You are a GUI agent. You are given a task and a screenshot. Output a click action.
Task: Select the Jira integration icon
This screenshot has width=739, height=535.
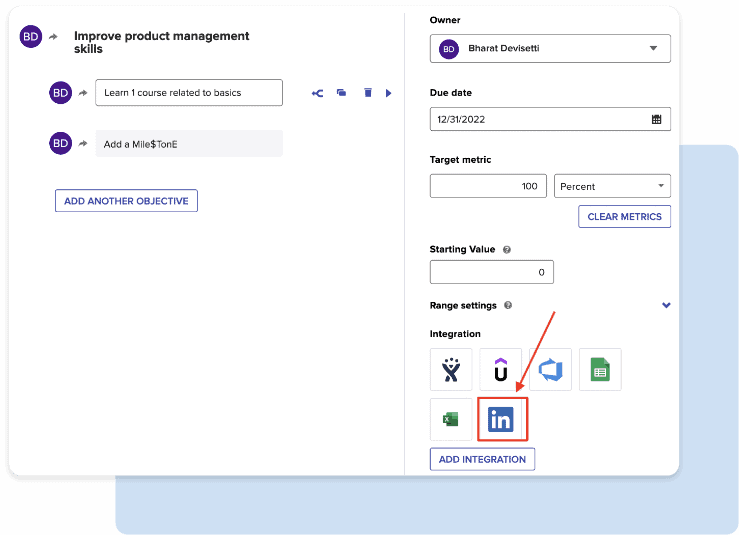click(x=451, y=370)
